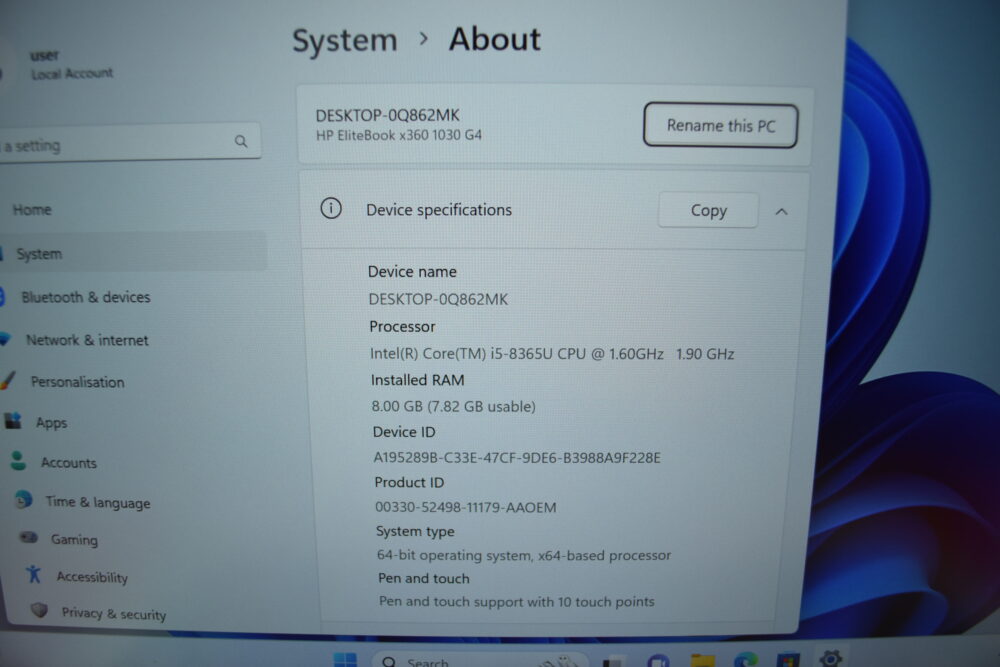
Task: Open Microsoft Edge from the taskbar
Action: pos(746,660)
